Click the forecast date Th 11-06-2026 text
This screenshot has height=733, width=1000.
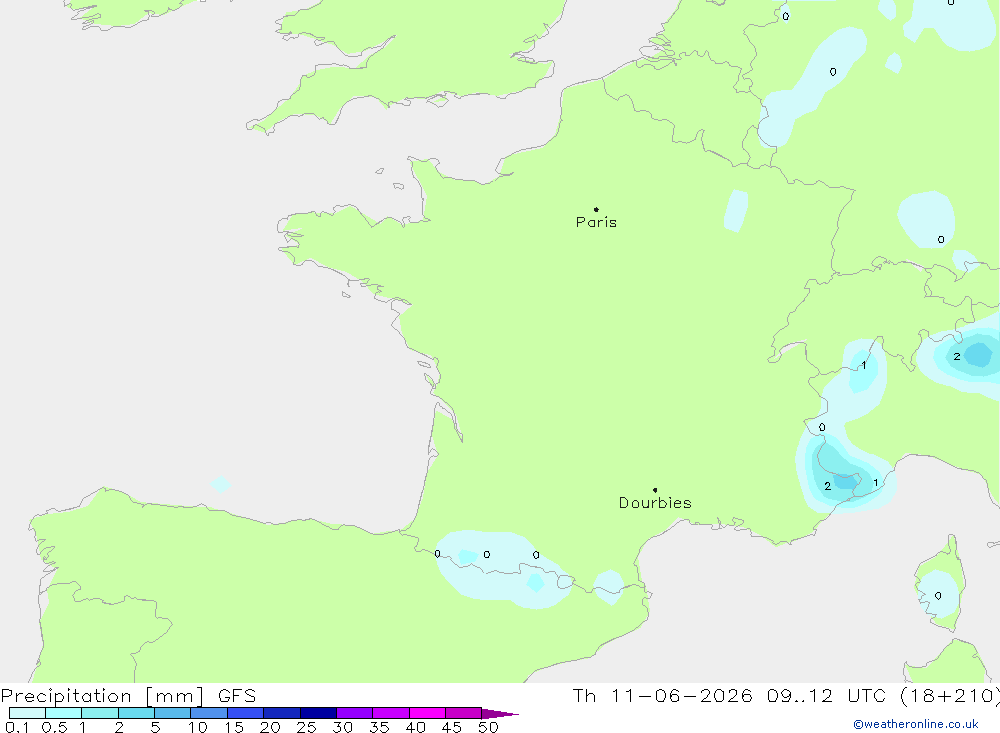[663, 695]
